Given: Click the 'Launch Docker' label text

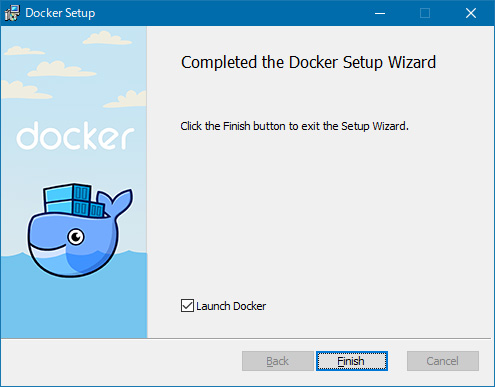Looking at the screenshot, I should pyautogui.click(x=231, y=306).
